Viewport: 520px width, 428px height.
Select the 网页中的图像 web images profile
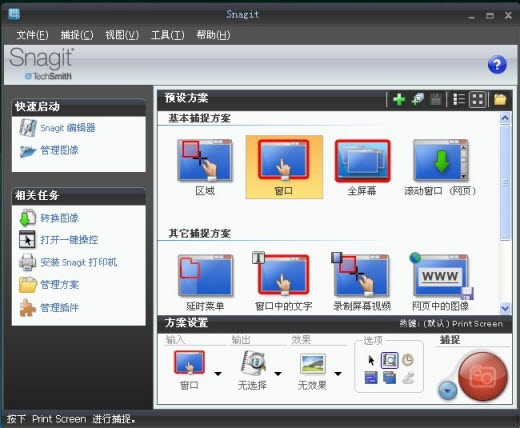pos(441,283)
